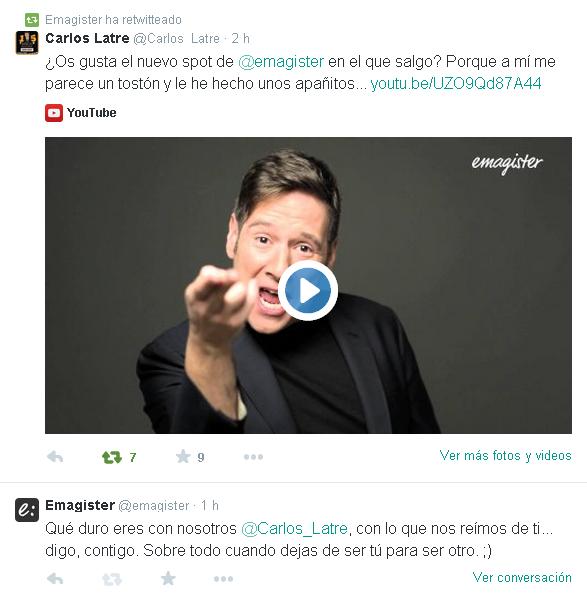Screen dimensions: 587x594
Task: Reply to Emagister's tweet
Action: (x=55, y=578)
